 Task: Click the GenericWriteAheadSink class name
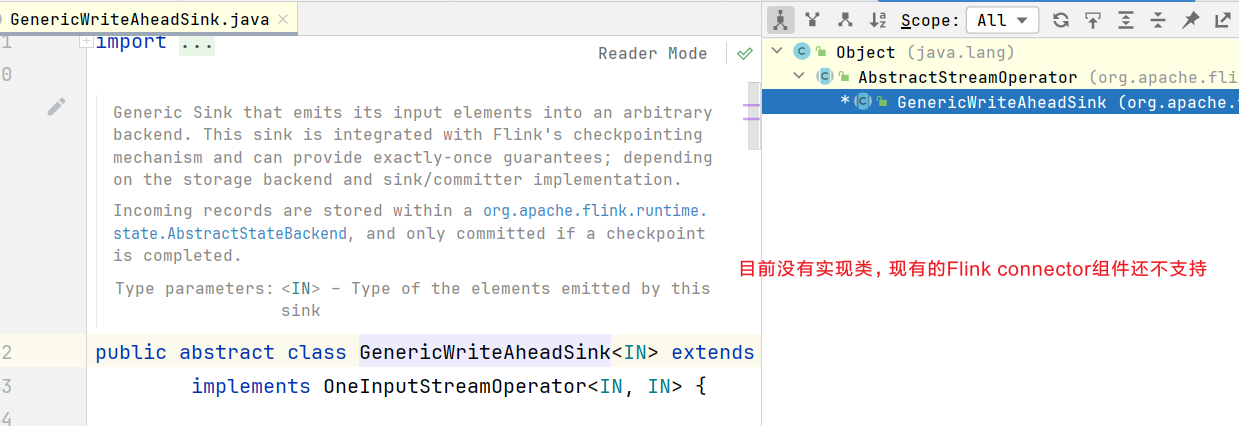[485, 353]
